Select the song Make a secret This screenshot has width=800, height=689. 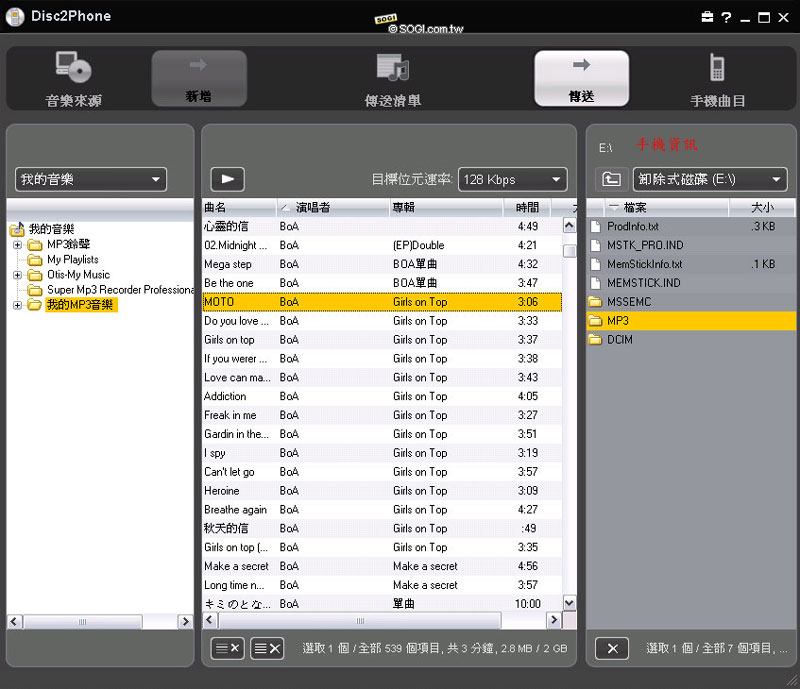382,567
